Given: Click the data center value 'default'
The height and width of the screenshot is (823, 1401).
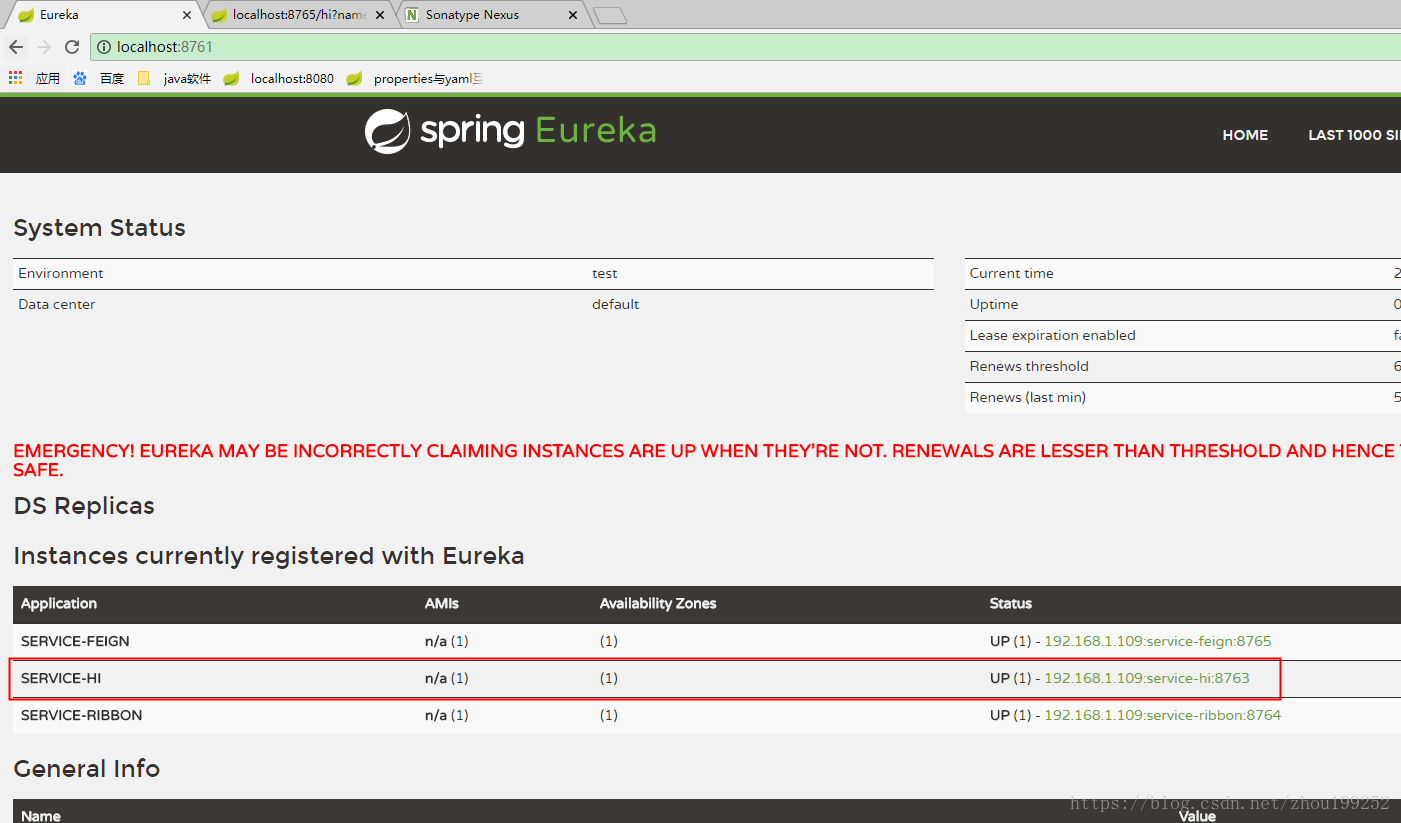Looking at the screenshot, I should point(616,304).
